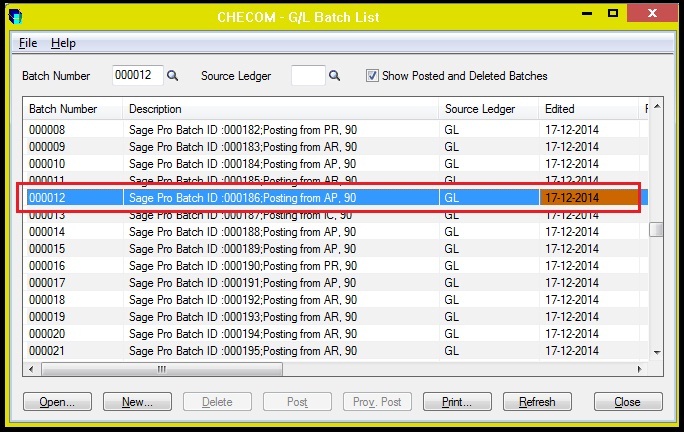684x432 pixels.
Task: Click the Print... button
Action: coord(456,402)
